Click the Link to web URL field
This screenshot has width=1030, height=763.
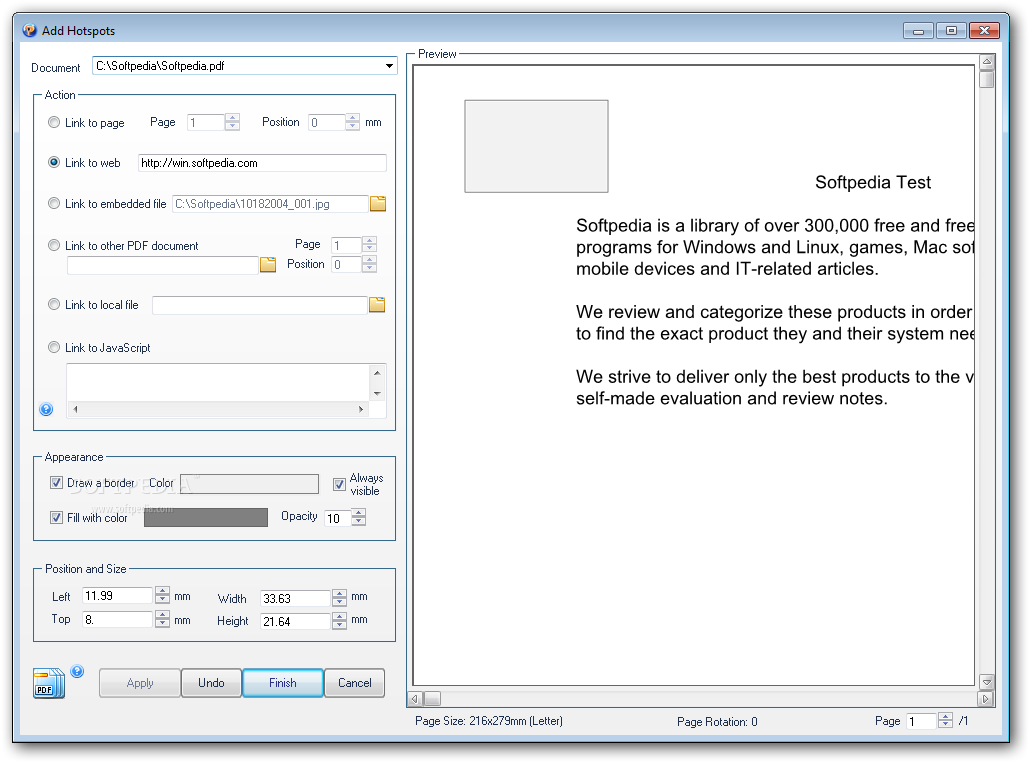point(262,163)
